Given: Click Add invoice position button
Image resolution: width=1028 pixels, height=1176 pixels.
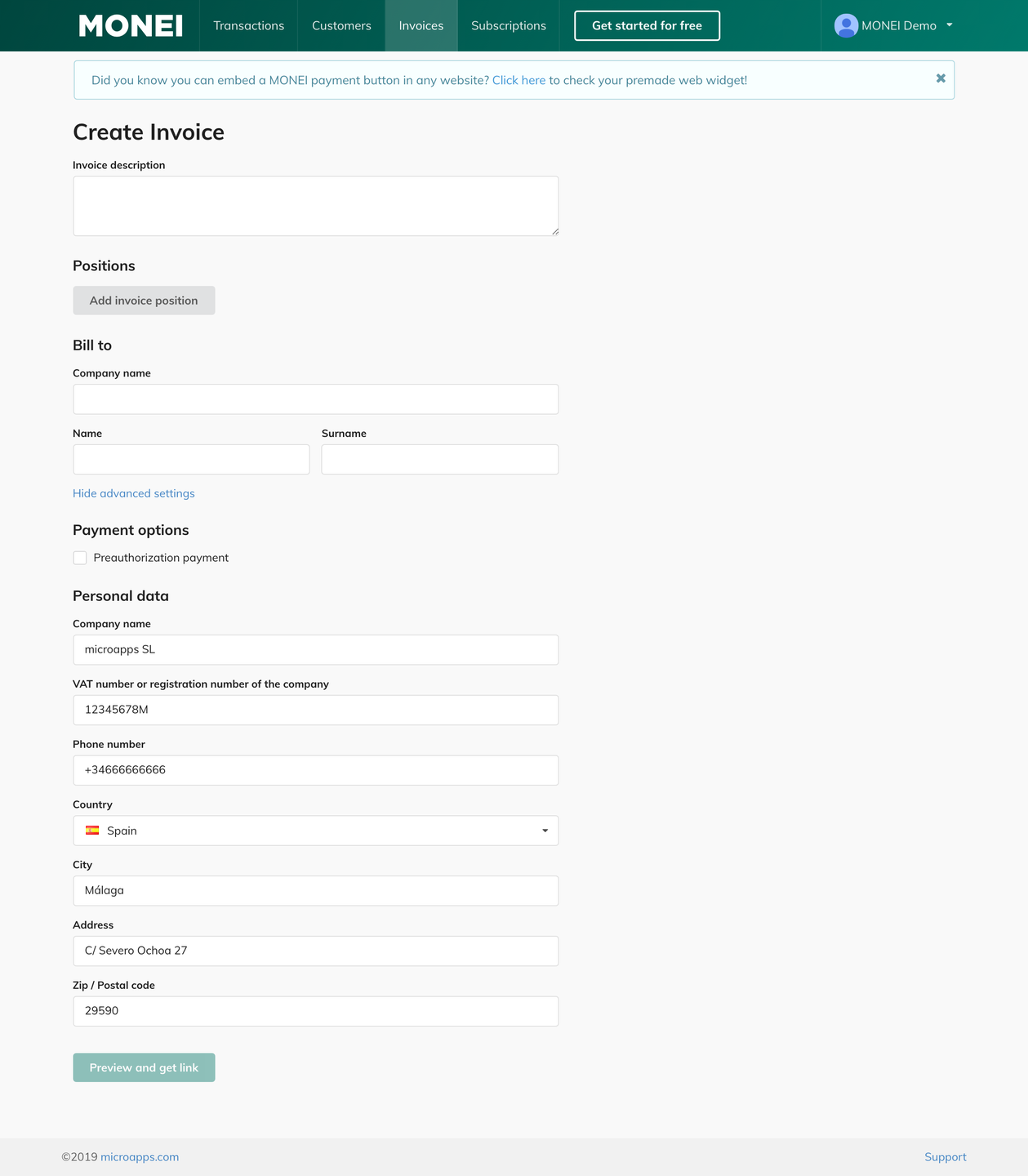Looking at the screenshot, I should tap(144, 301).
